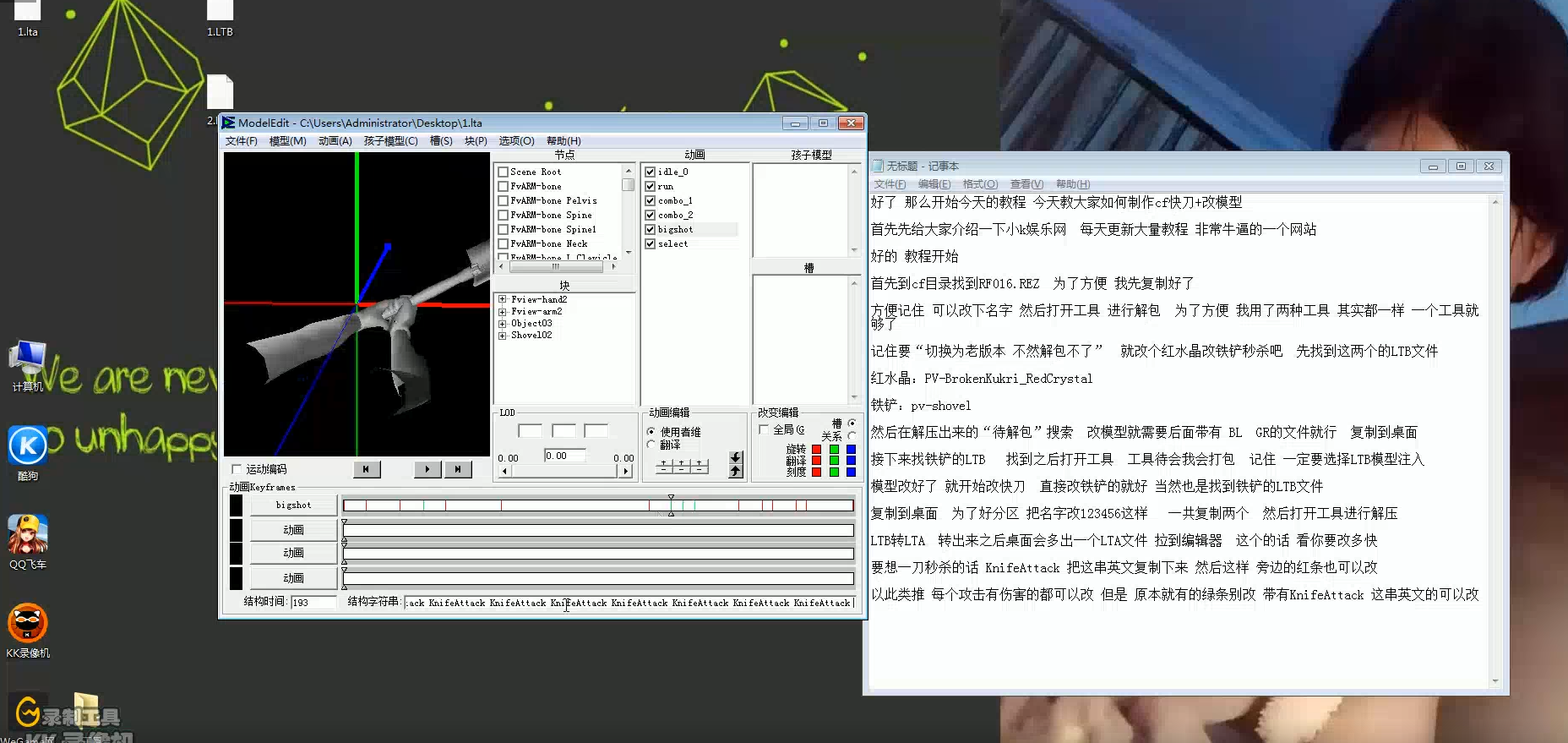Screen dimensions: 1568x743
Task: Expand the Fview-hand2 tree node
Action: point(503,299)
